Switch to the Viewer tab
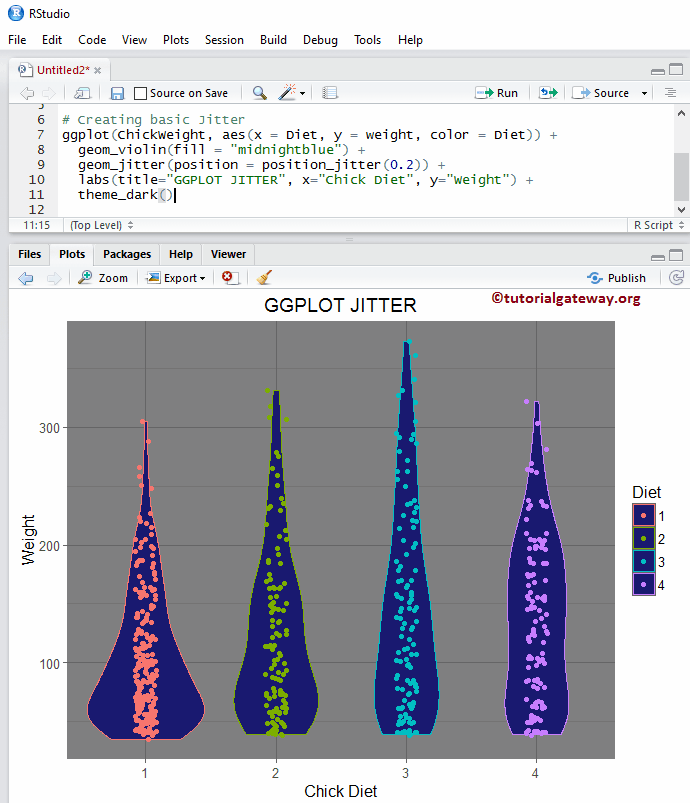 tap(228, 255)
